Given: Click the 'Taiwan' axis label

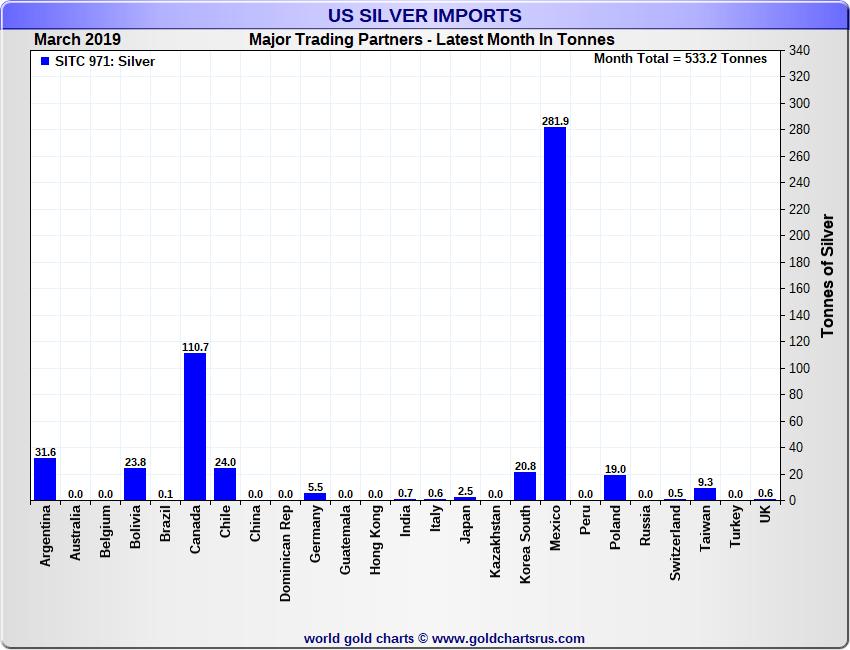Looking at the screenshot, I should click(705, 529).
